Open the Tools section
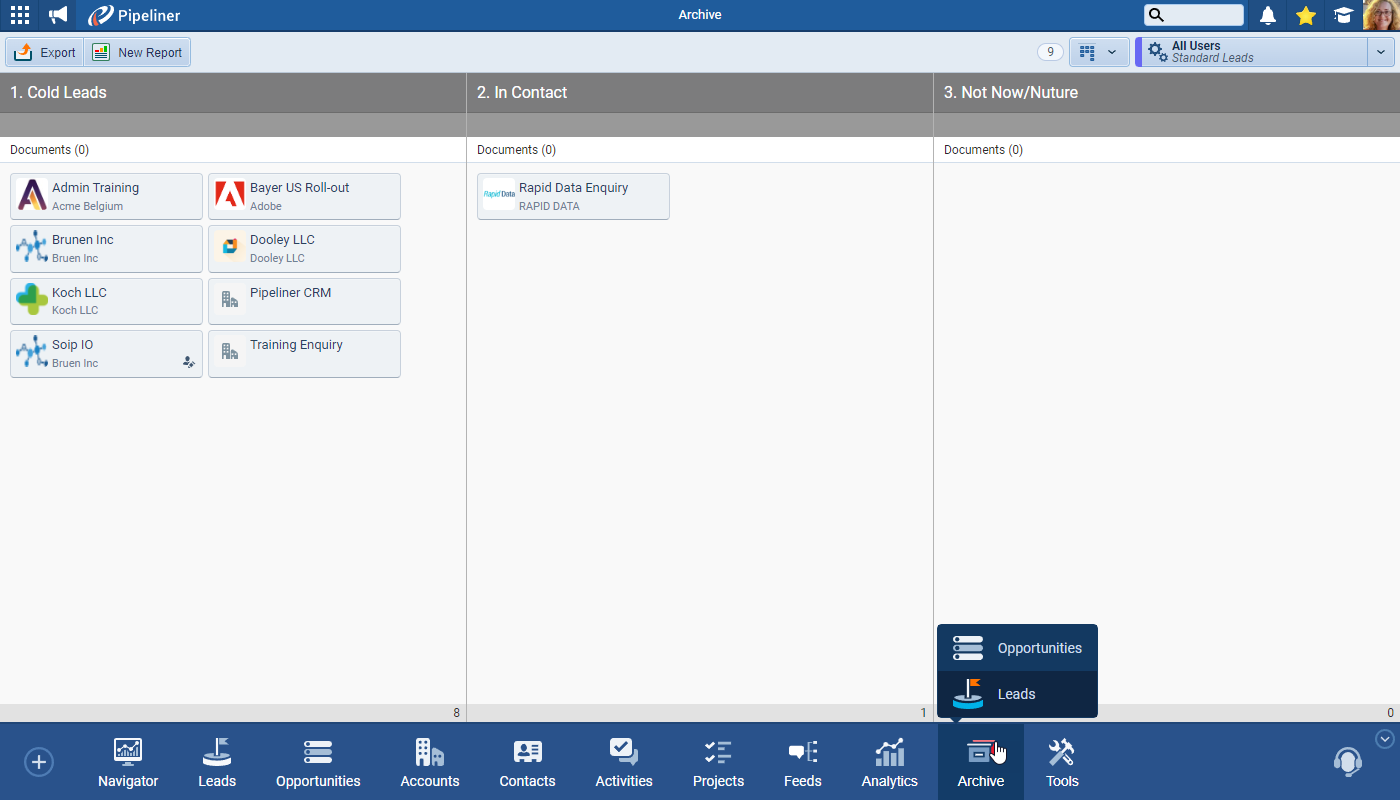1400x800 pixels. click(1062, 763)
